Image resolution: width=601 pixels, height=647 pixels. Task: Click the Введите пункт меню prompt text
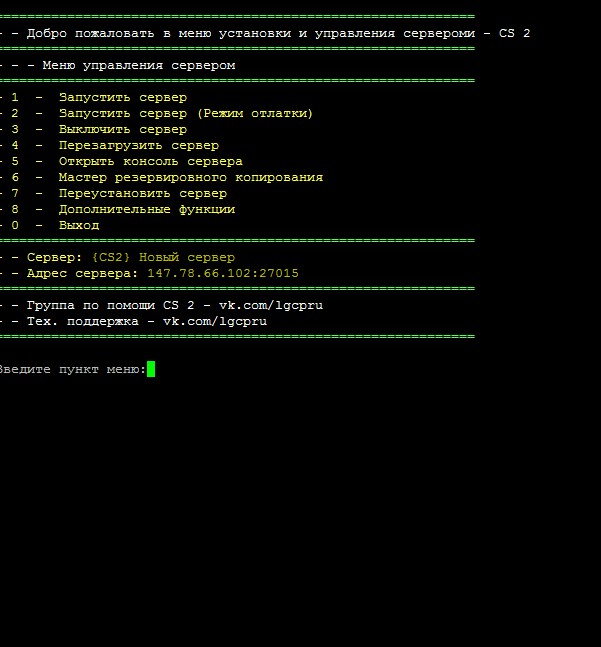72,369
